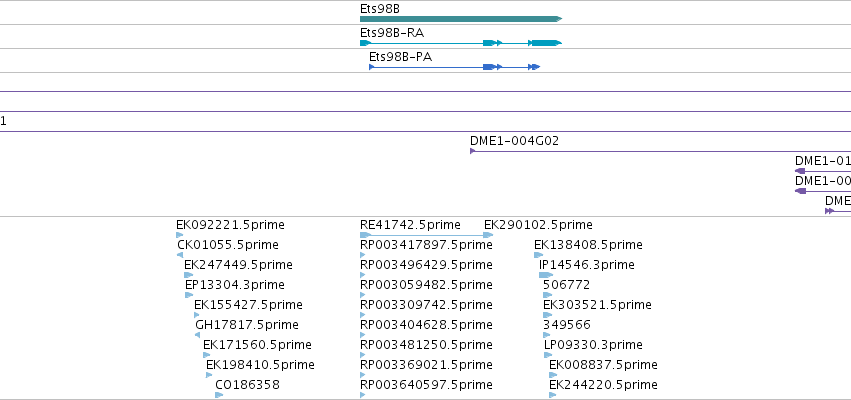The image size is (851, 400).
Task: Select the RE41742.5prime EST glyph
Action: pos(427,235)
